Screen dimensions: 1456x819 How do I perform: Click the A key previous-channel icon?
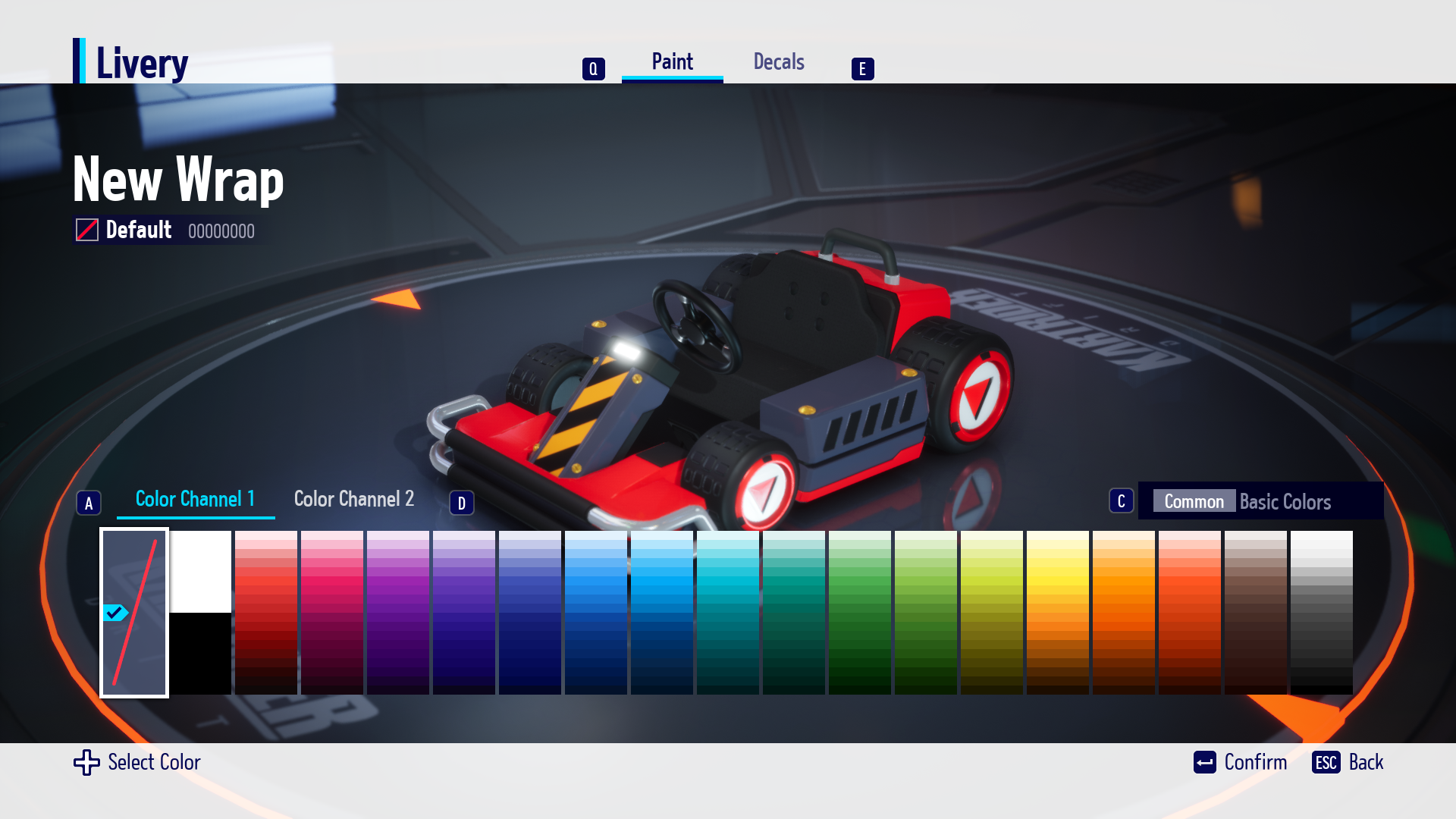pos(89,503)
